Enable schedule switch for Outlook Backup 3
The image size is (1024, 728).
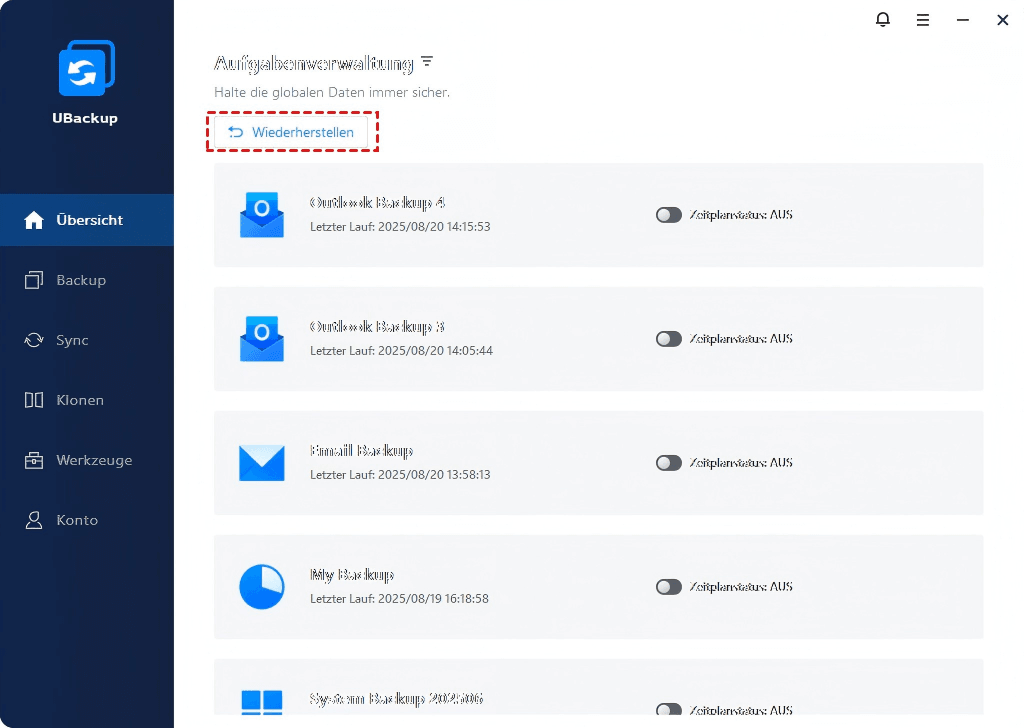[668, 339]
